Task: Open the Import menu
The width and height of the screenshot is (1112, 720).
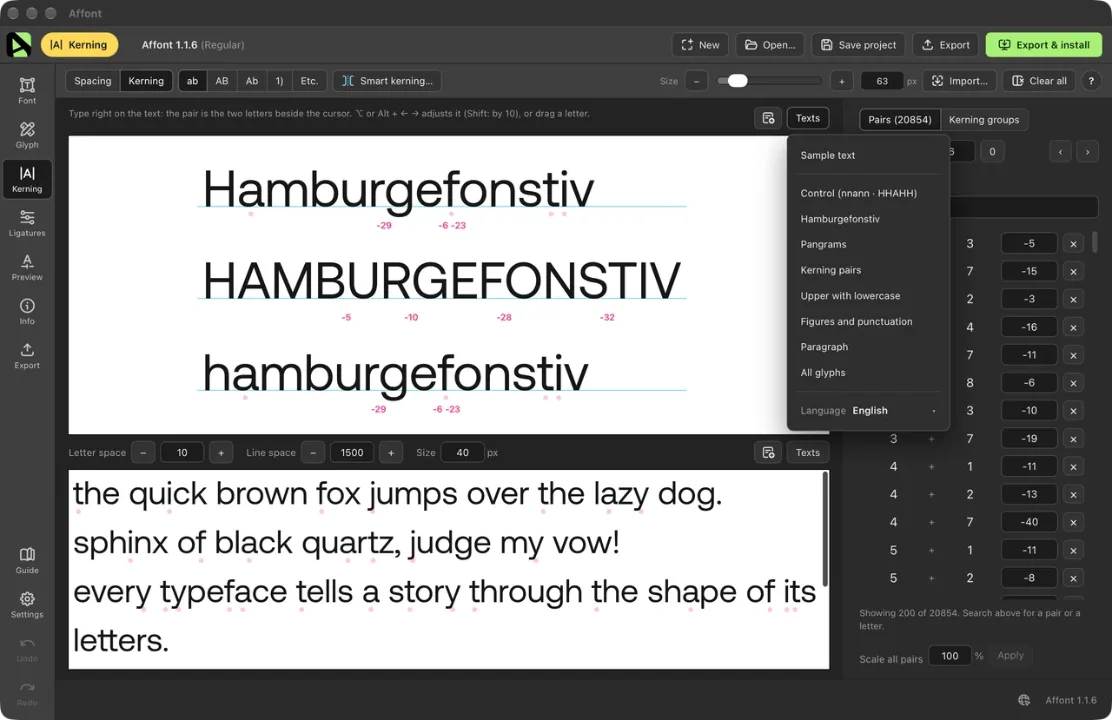Action: coord(960,81)
